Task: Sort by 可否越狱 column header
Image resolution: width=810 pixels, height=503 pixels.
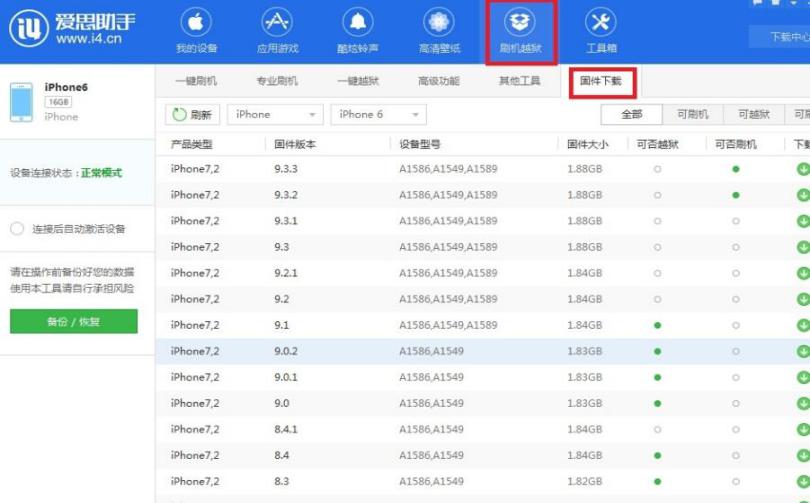Action: pos(657,145)
